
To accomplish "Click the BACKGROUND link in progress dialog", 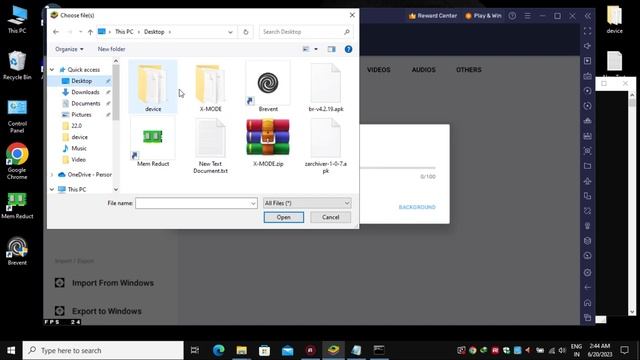I will pos(417,207).
